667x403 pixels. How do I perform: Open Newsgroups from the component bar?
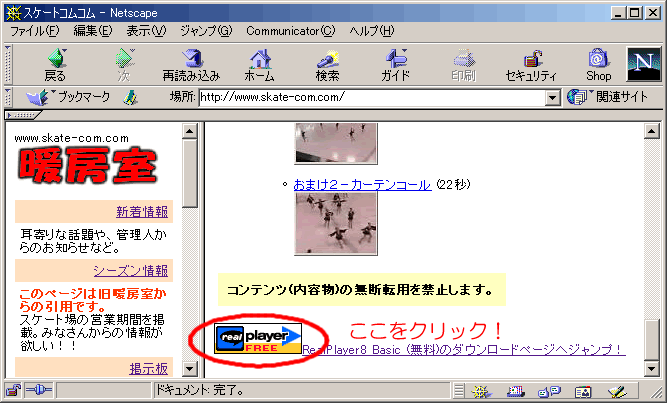point(549,391)
